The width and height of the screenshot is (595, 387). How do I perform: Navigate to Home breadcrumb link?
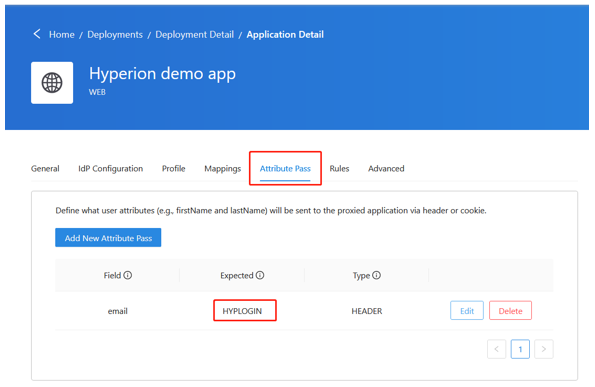(x=62, y=35)
